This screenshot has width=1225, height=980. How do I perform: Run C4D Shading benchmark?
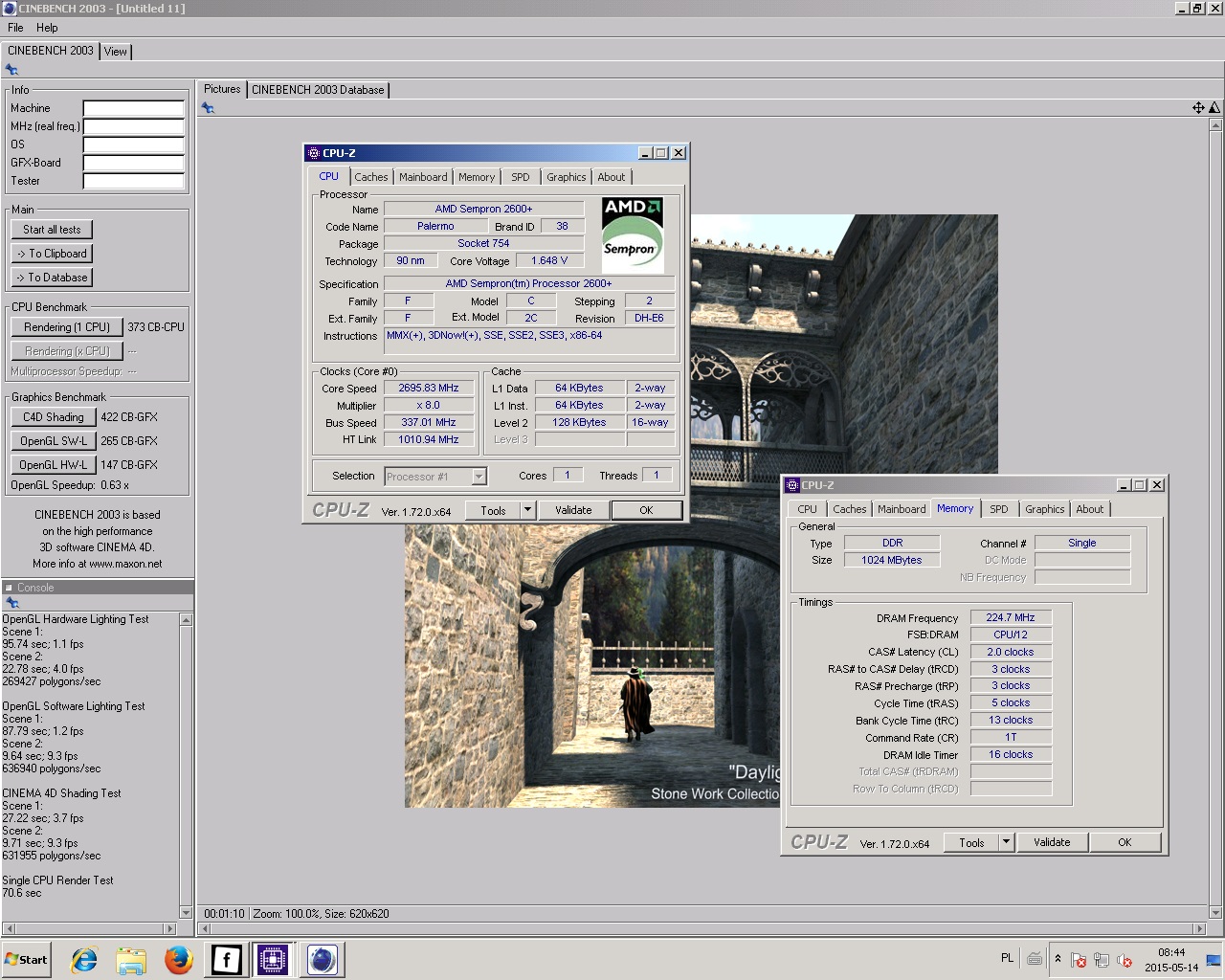point(54,417)
